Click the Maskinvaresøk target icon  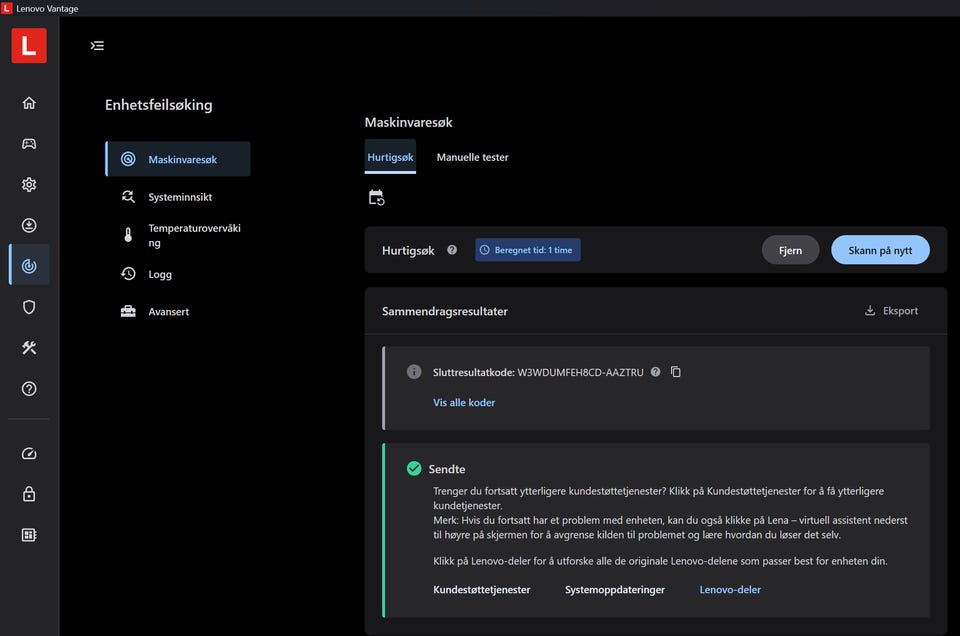coord(128,159)
